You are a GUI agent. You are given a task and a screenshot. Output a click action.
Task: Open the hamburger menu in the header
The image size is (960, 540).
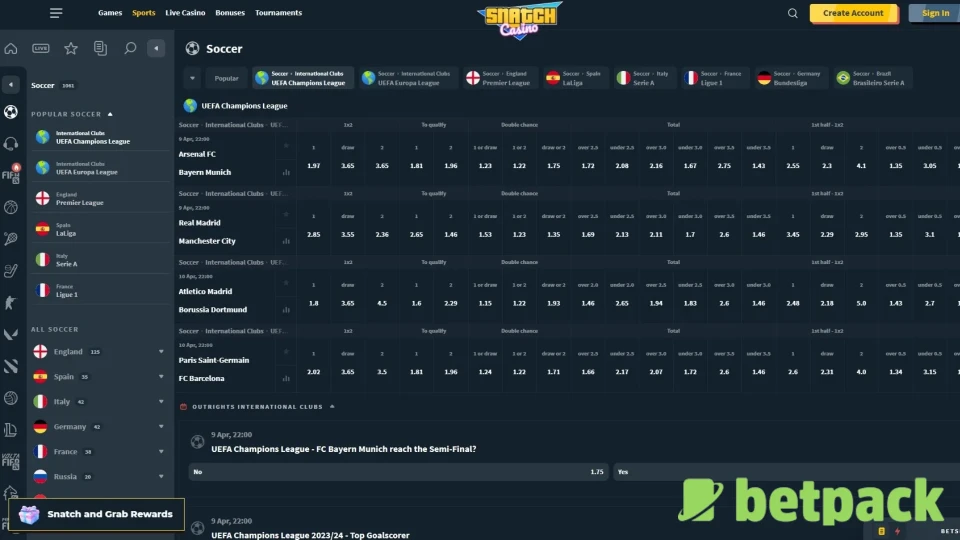click(x=56, y=13)
